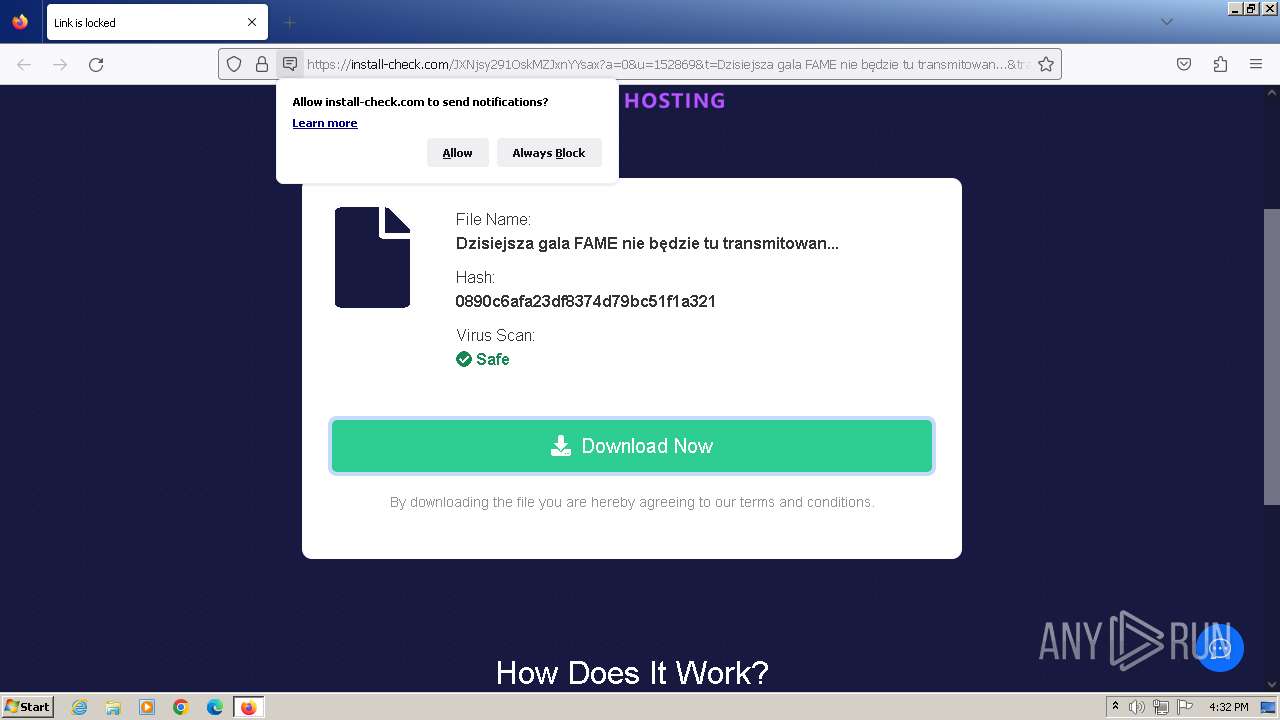The height and width of the screenshot is (720, 1280).
Task: Open the Windows Start menu
Action: coord(28,707)
